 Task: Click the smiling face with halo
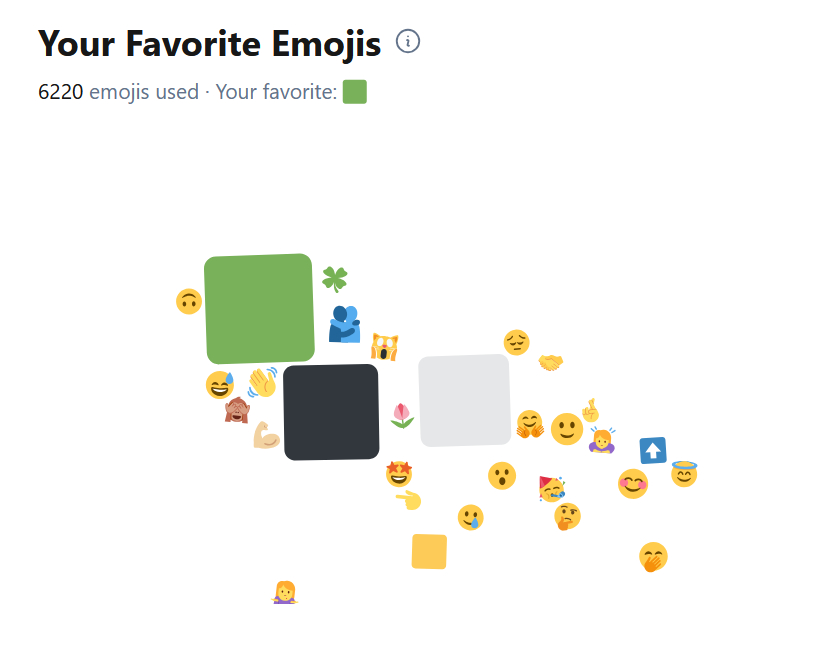(x=684, y=473)
